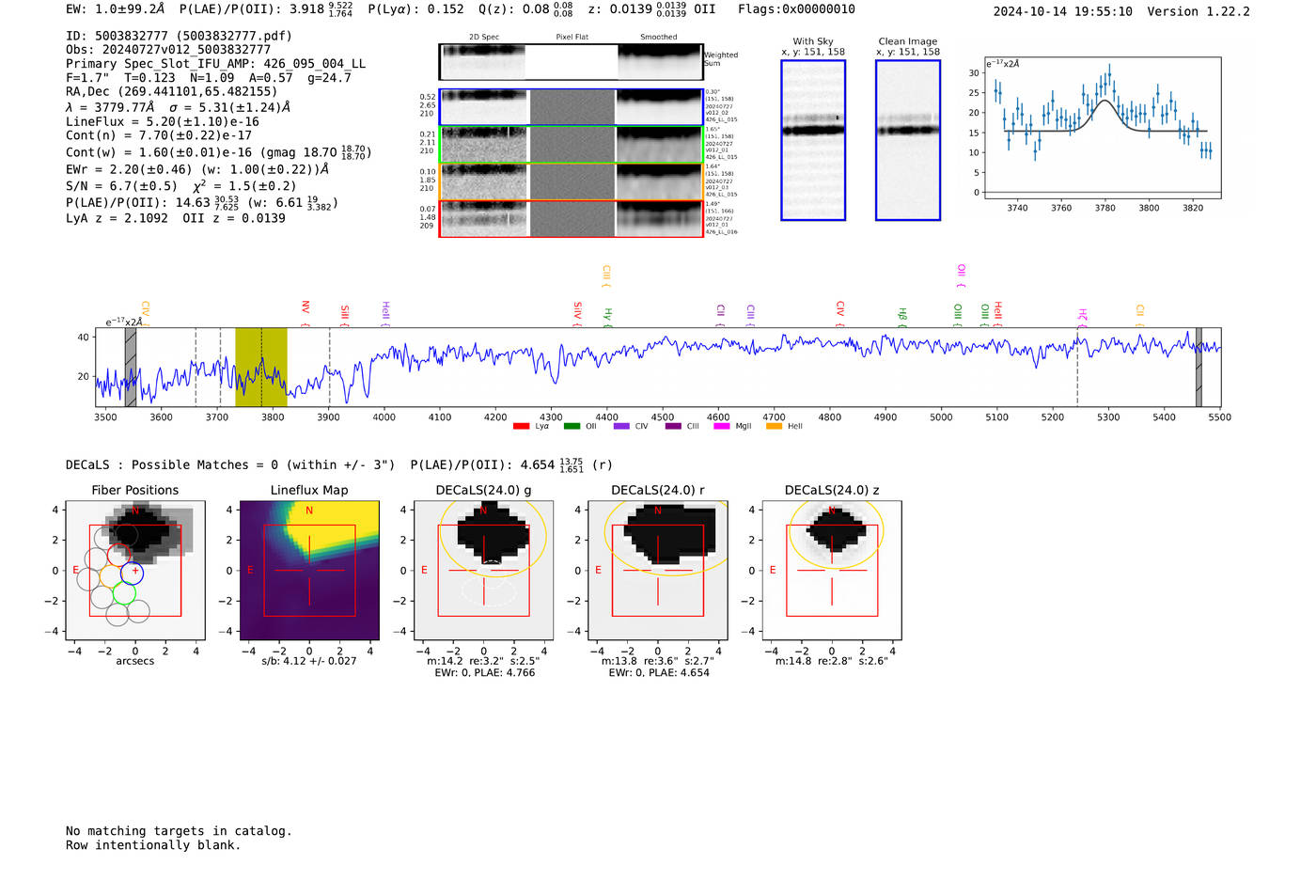Click the yellow highlighted region in the spectrum
This screenshot has width=1316, height=896.
click(x=261, y=367)
